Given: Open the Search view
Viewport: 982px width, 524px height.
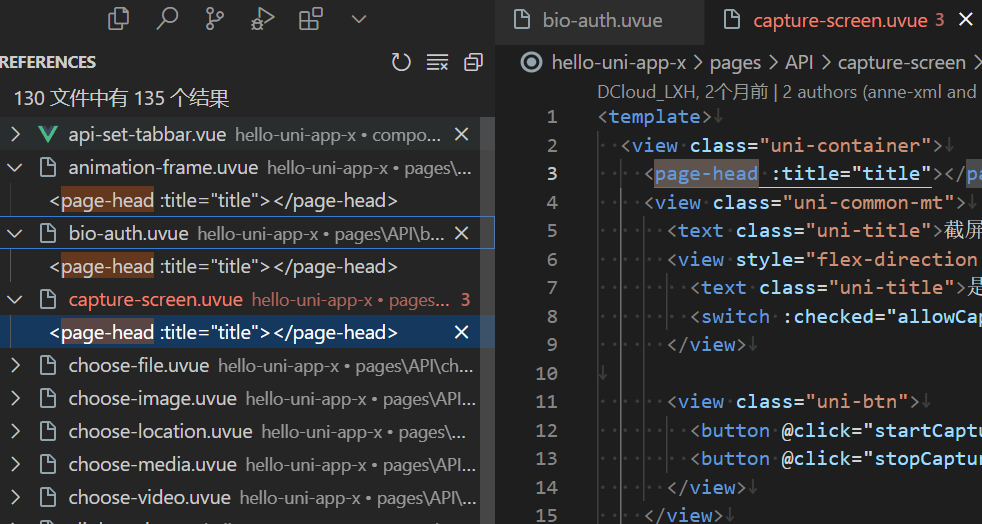Looking at the screenshot, I should 167,19.
